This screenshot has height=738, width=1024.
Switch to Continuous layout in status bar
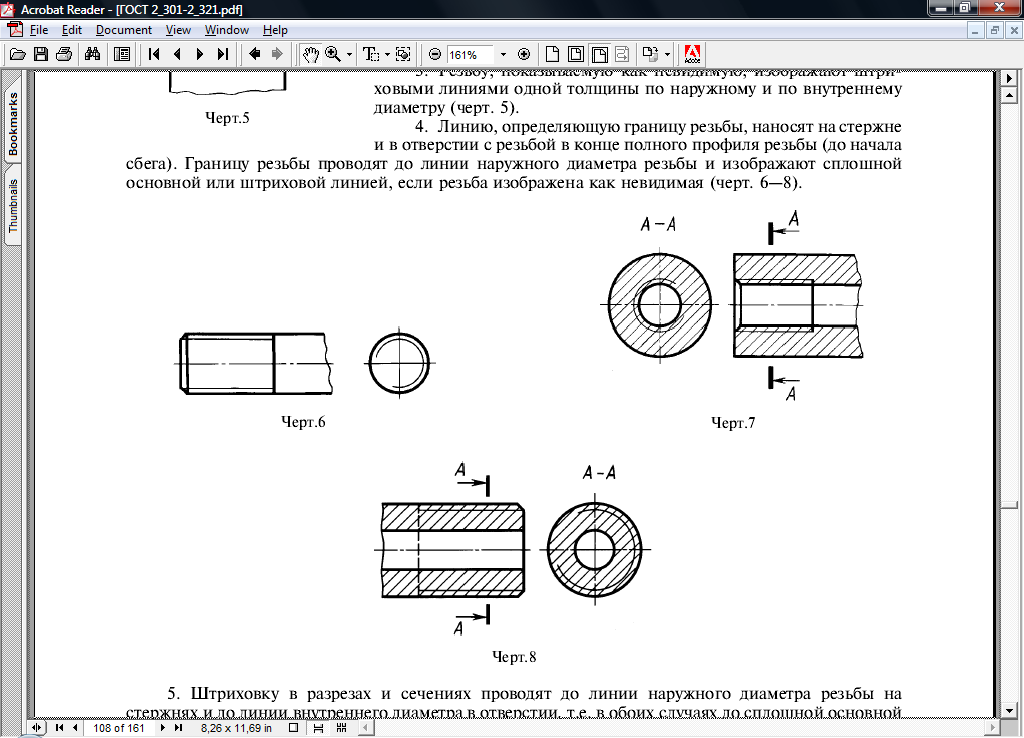(x=318, y=728)
